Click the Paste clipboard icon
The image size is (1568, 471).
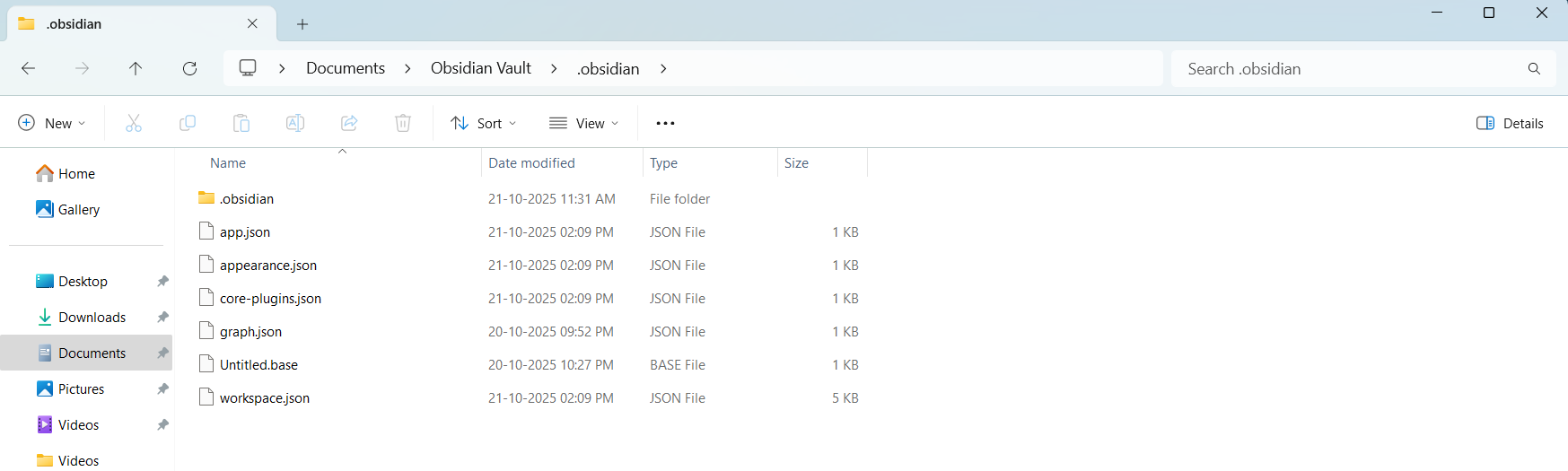pos(241,123)
